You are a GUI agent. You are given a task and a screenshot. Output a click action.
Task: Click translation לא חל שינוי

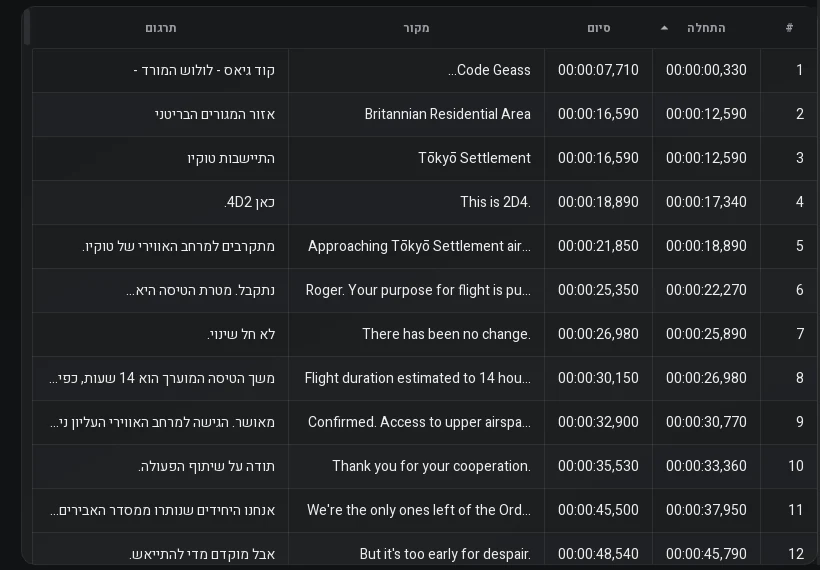tap(161, 334)
